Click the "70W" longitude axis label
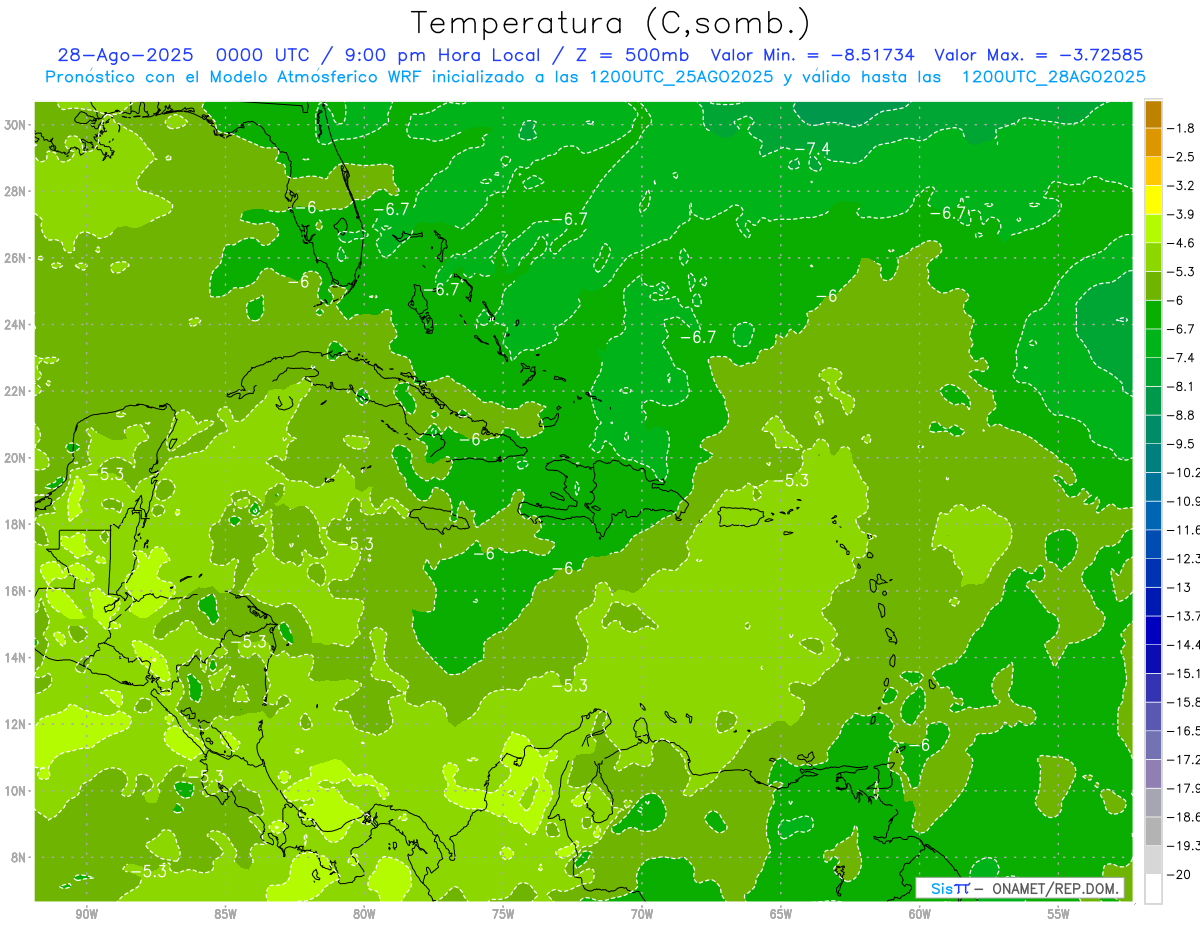Screen dimensions: 1200x927 [642, 914]
